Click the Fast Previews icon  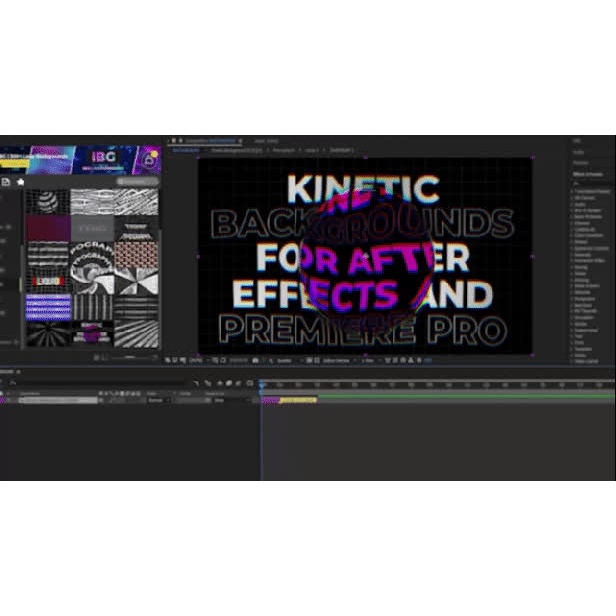tap(395, 360)
